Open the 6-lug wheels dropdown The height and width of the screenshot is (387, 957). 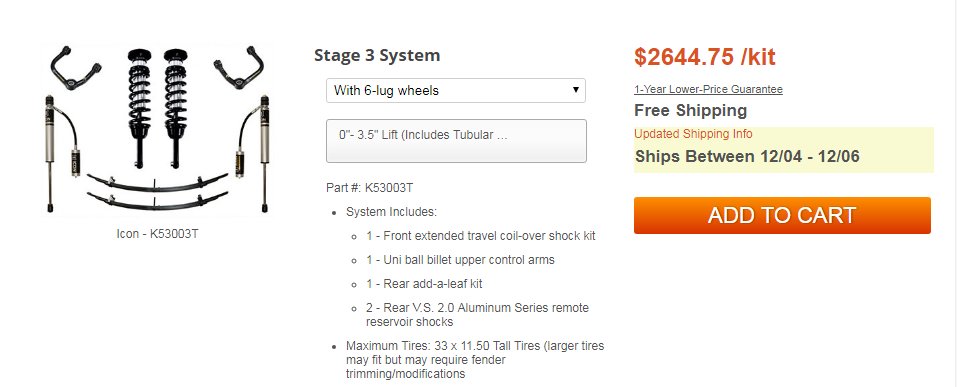point(455,90)
